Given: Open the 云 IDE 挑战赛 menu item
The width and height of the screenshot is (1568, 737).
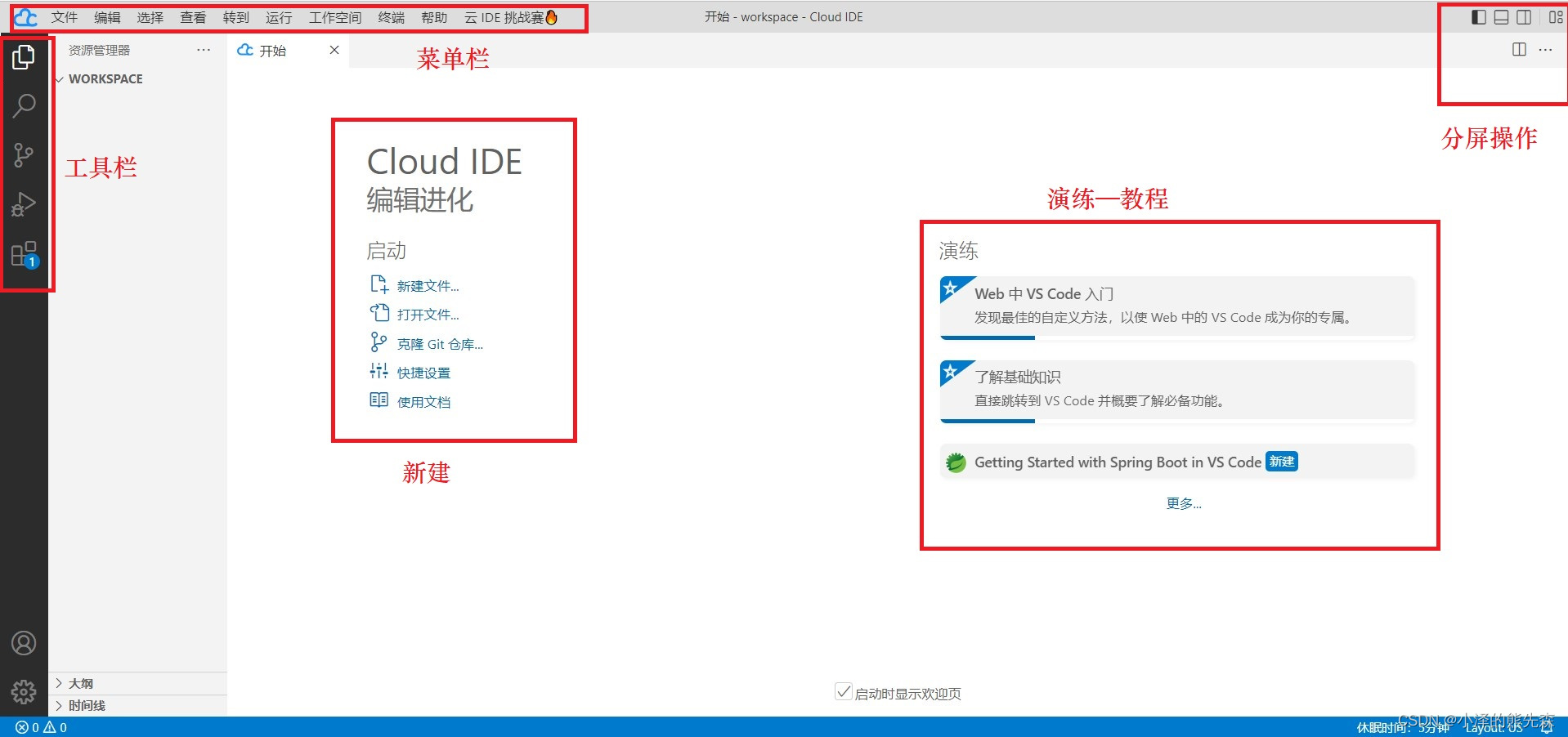Looking at the screenshot, I should coord(511,17).
